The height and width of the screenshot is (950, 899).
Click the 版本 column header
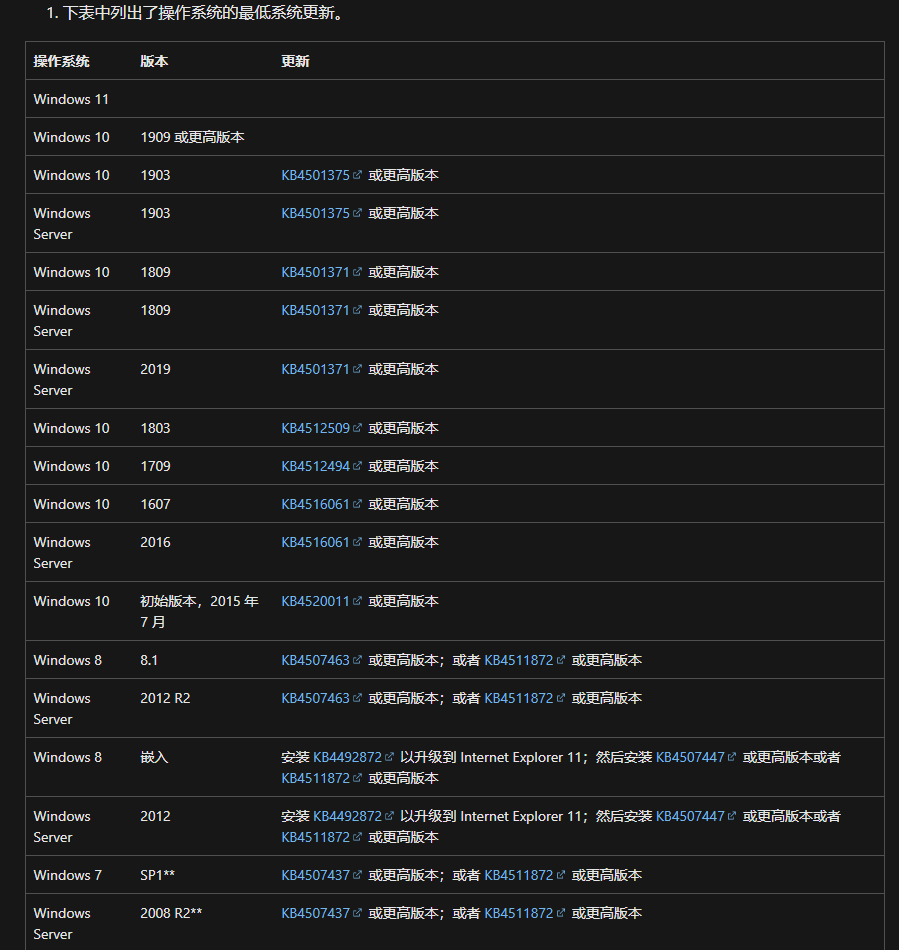click(x=154, y=61)
